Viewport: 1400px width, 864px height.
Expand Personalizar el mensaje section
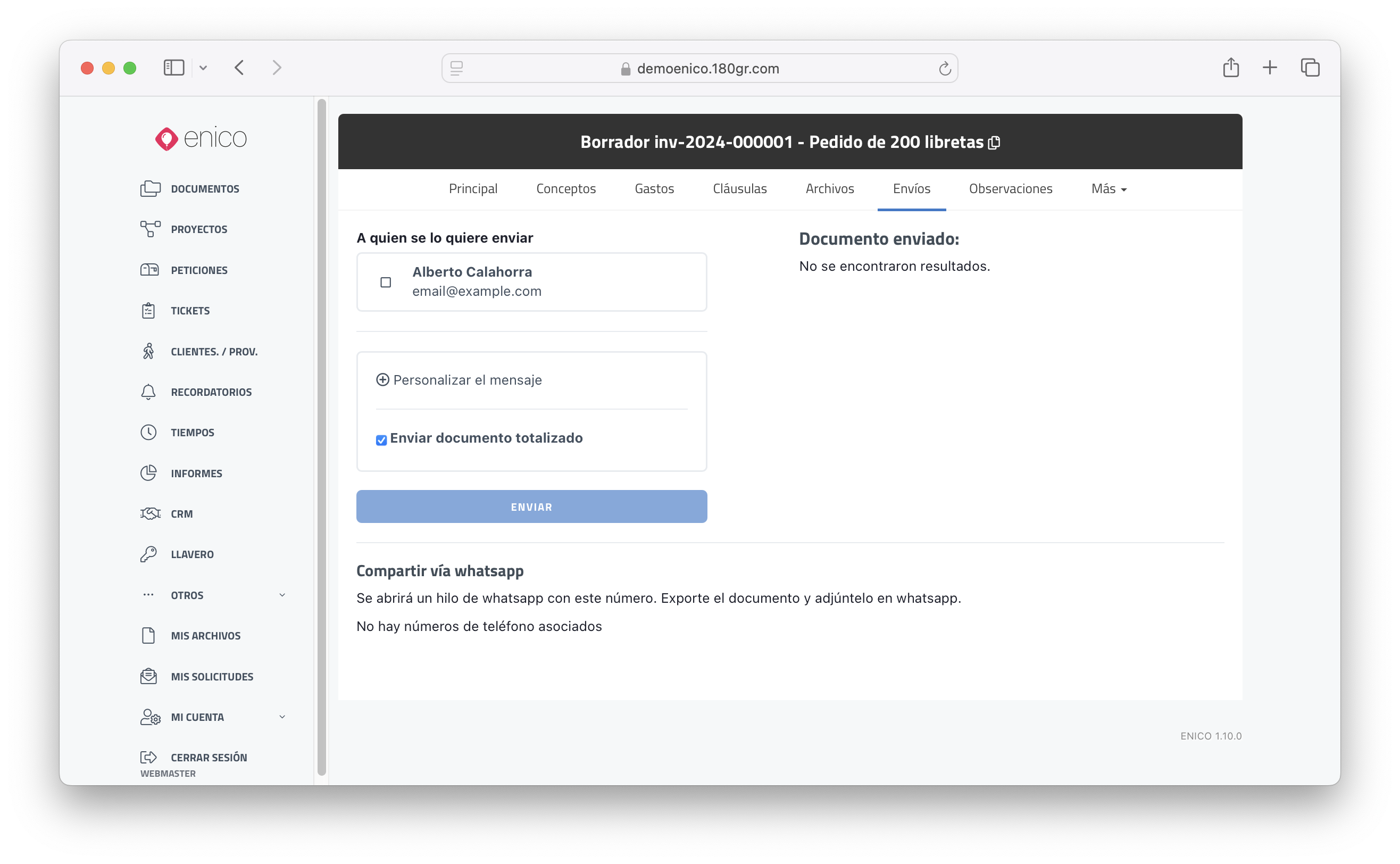[459, 380]
